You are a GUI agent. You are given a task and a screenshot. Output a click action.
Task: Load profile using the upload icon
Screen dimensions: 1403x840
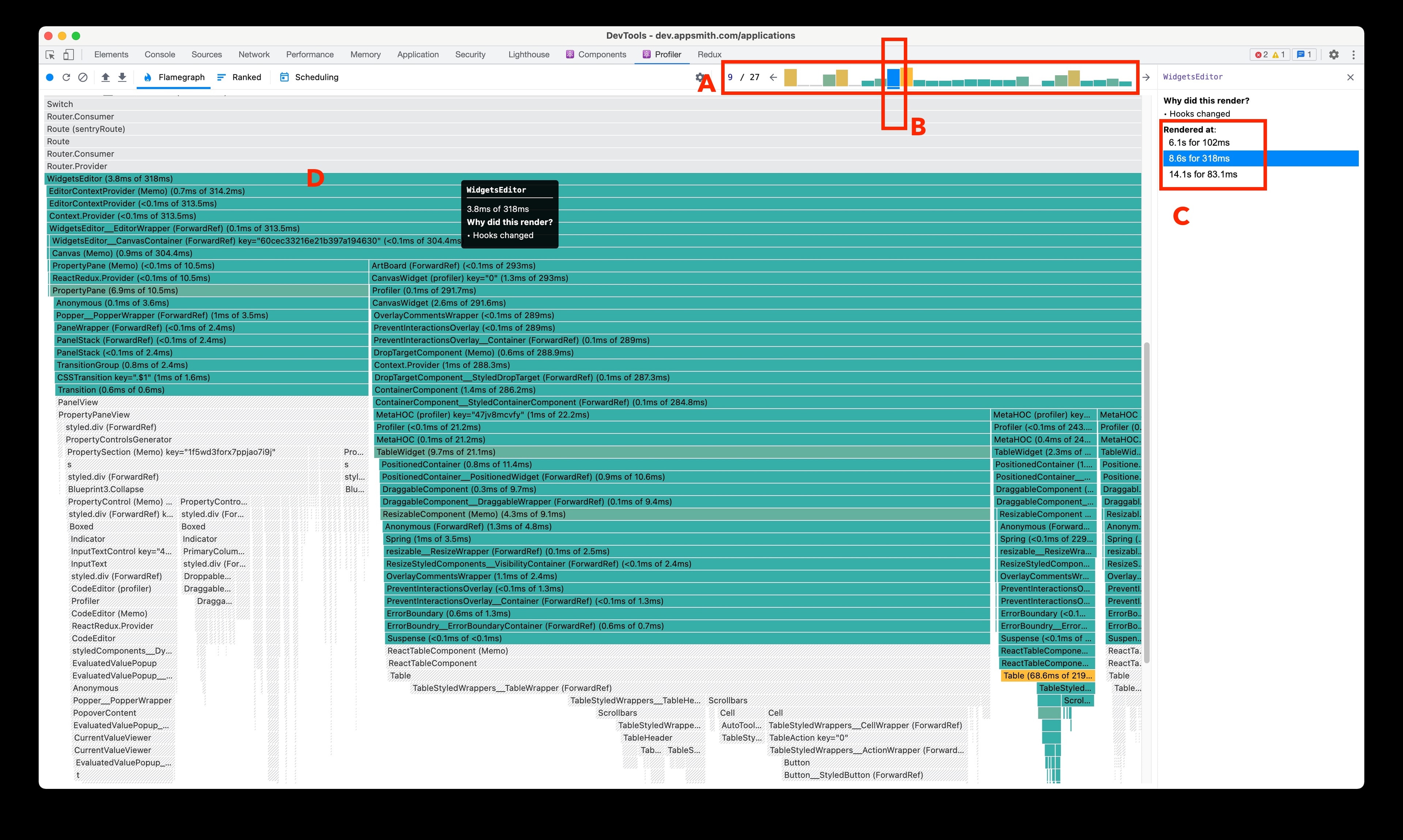[x=105, y=77]
